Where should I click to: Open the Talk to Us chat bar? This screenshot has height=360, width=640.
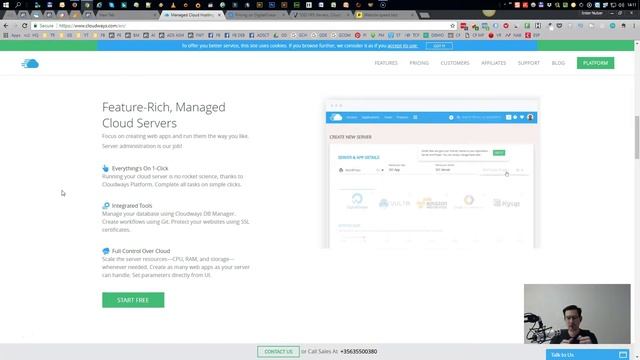(x=588, y=354)
